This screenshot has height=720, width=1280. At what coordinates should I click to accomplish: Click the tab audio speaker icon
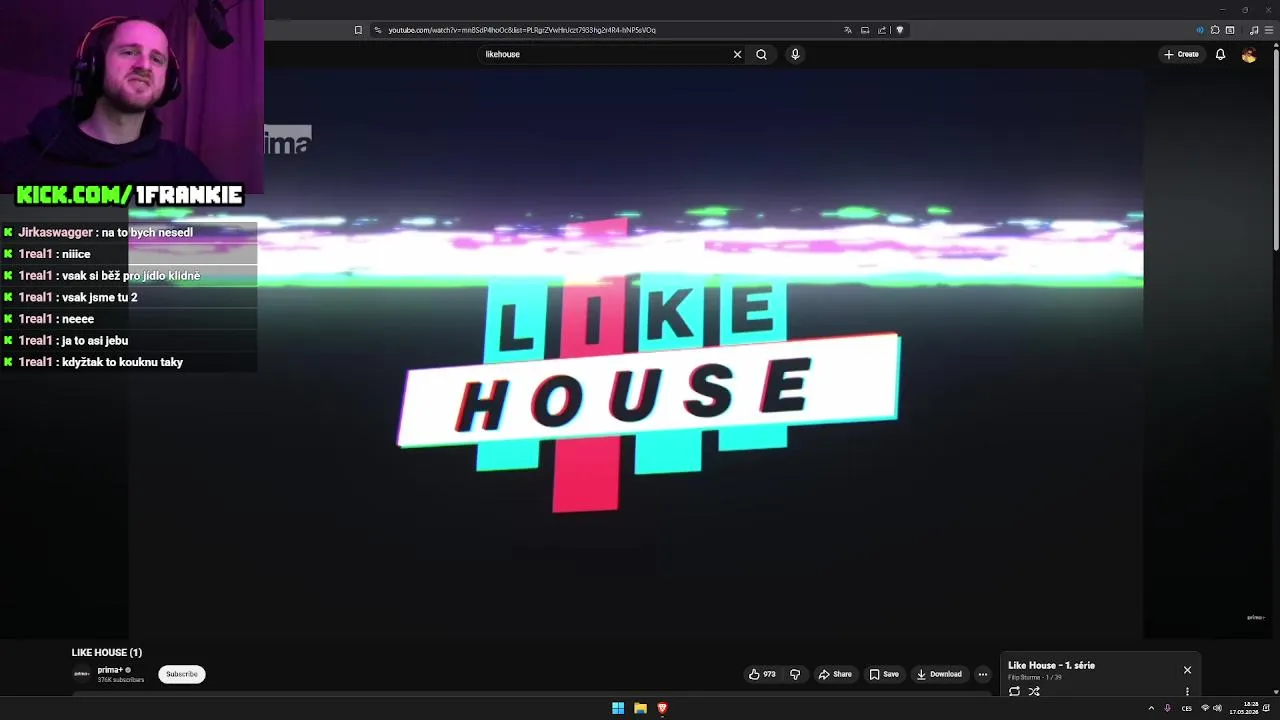coord(1200,30)
